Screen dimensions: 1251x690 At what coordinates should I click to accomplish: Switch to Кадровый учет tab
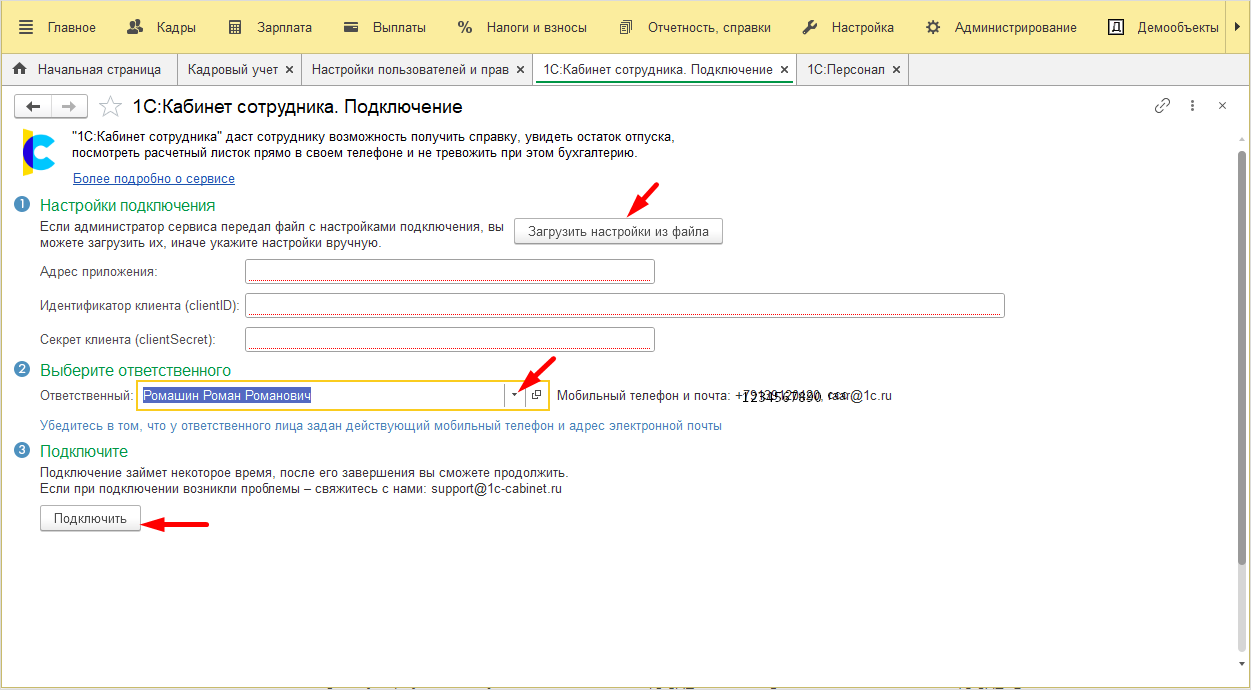231,69
